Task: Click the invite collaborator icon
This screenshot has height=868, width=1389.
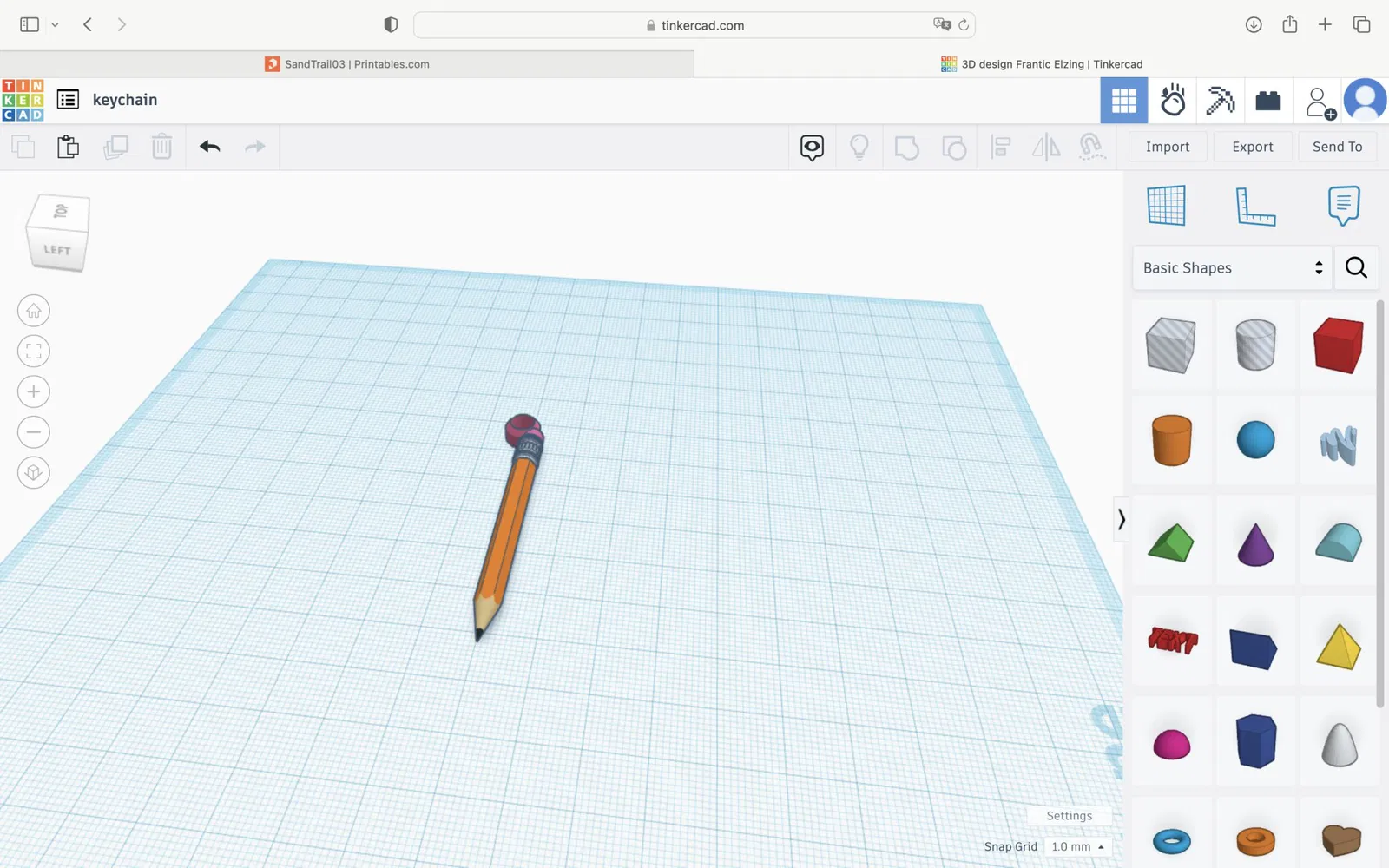Action: [1320, 102]
